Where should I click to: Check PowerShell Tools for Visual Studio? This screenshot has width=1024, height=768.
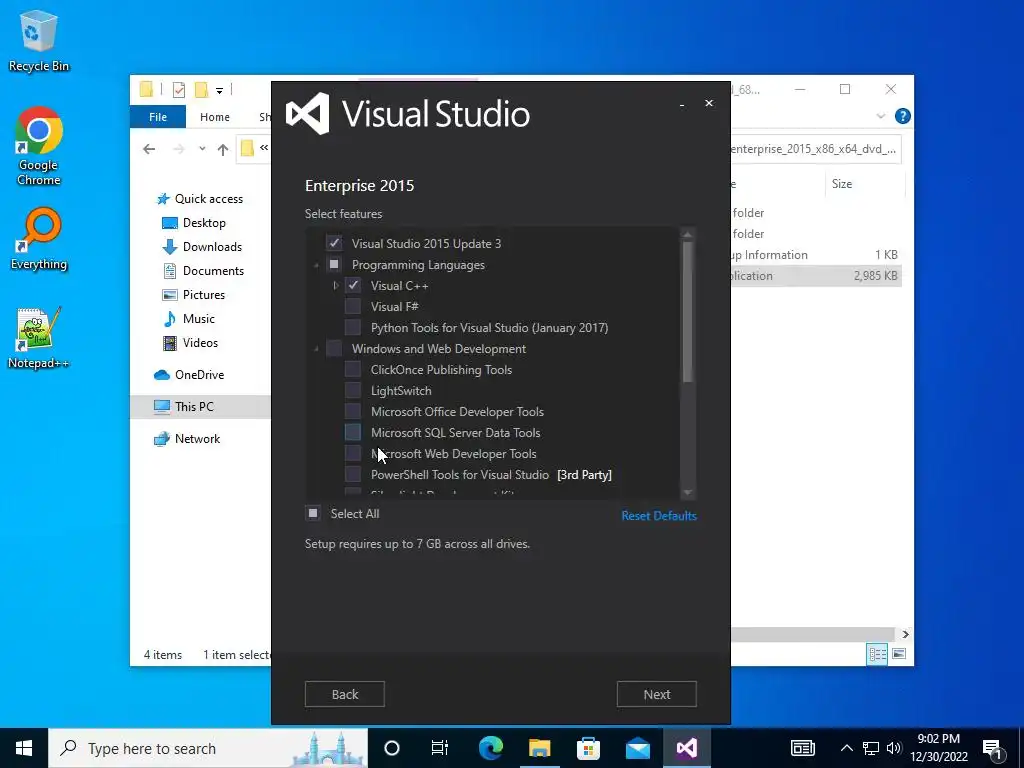tap(353, 474)
